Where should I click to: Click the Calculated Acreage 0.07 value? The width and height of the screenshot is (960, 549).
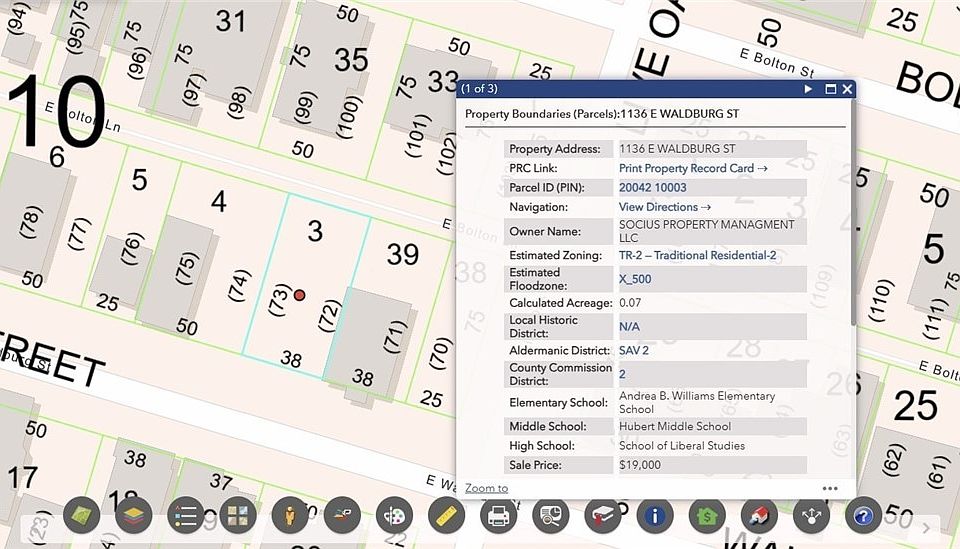click(x=630, y=302)
